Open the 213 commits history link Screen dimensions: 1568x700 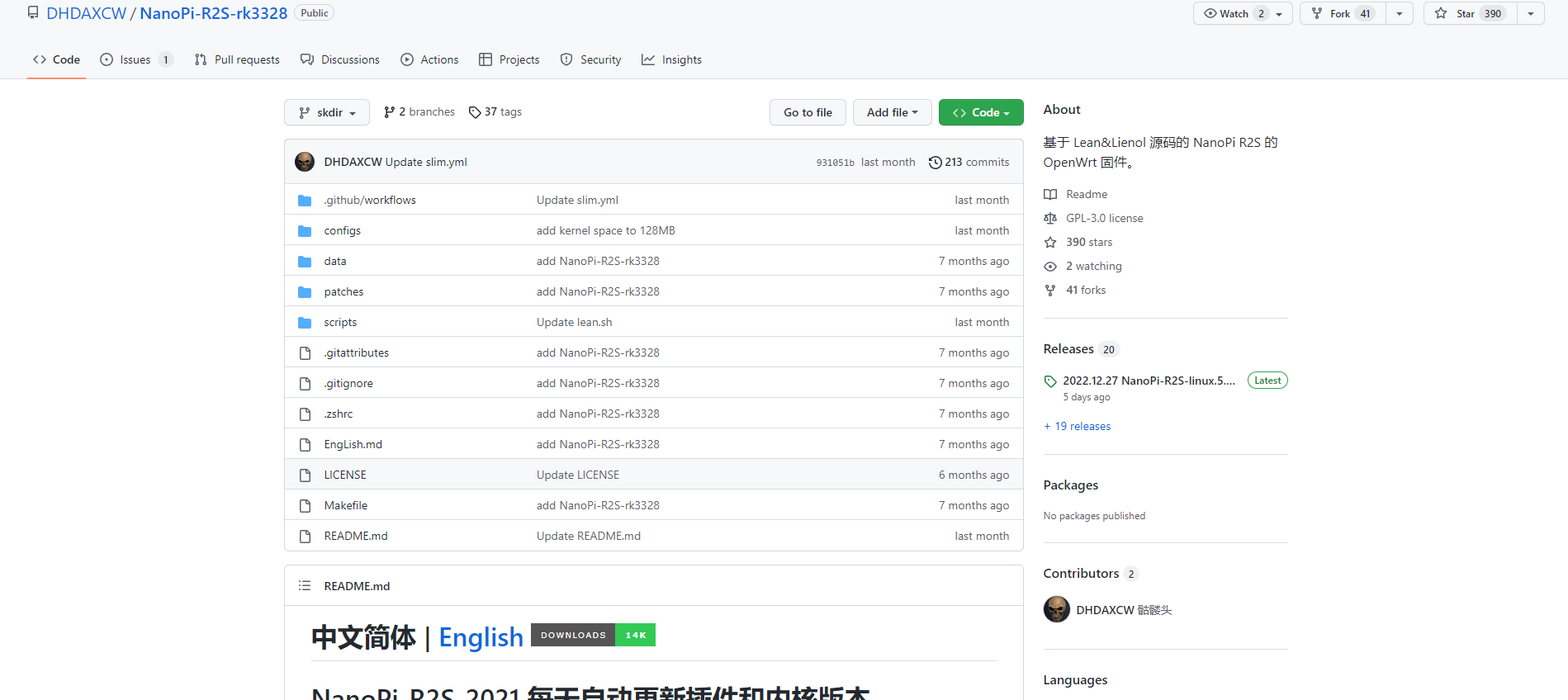pyautogui.click(x=969, y=162)
